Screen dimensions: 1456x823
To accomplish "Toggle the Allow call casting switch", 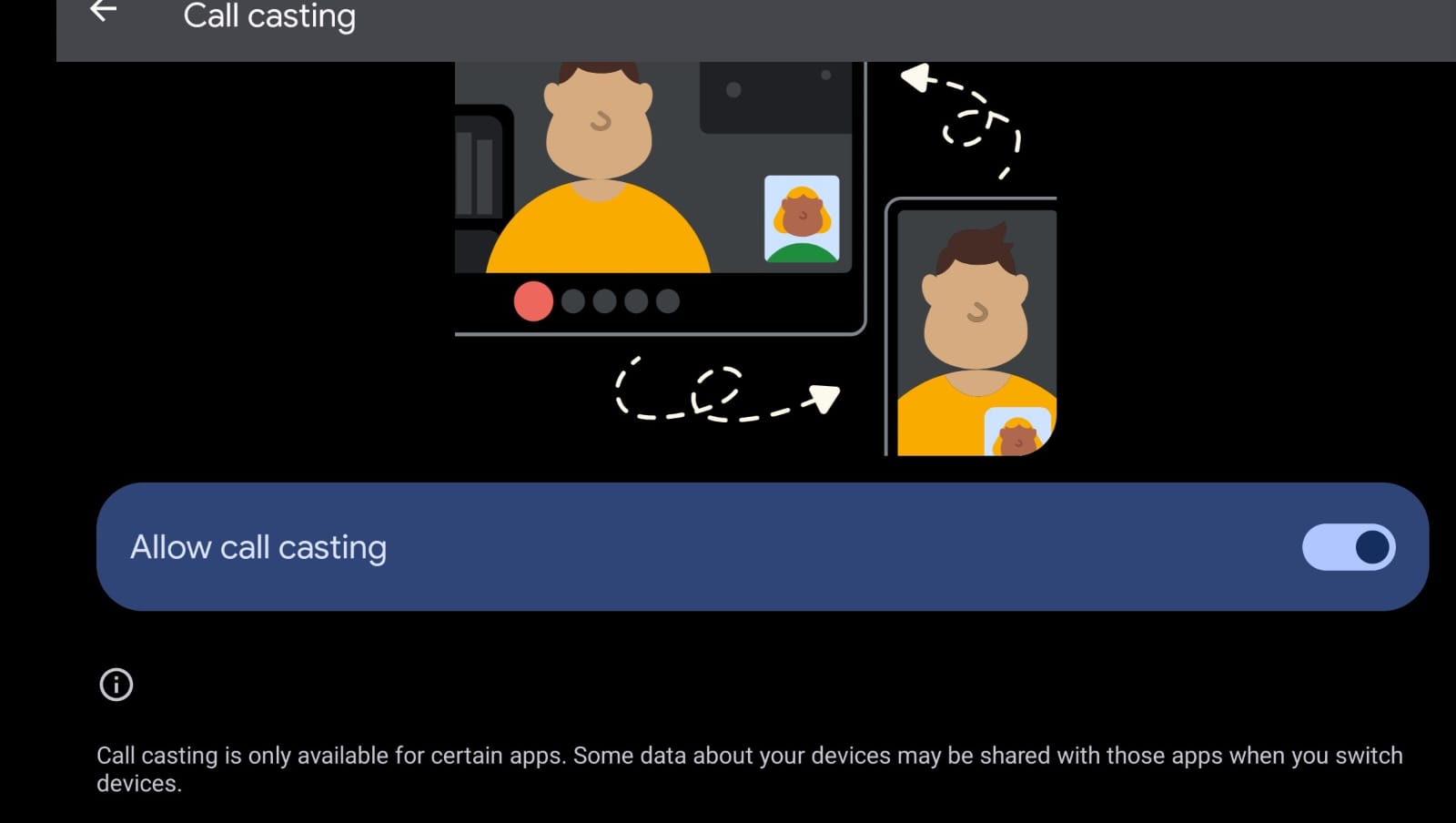I will coord(1349,547).
